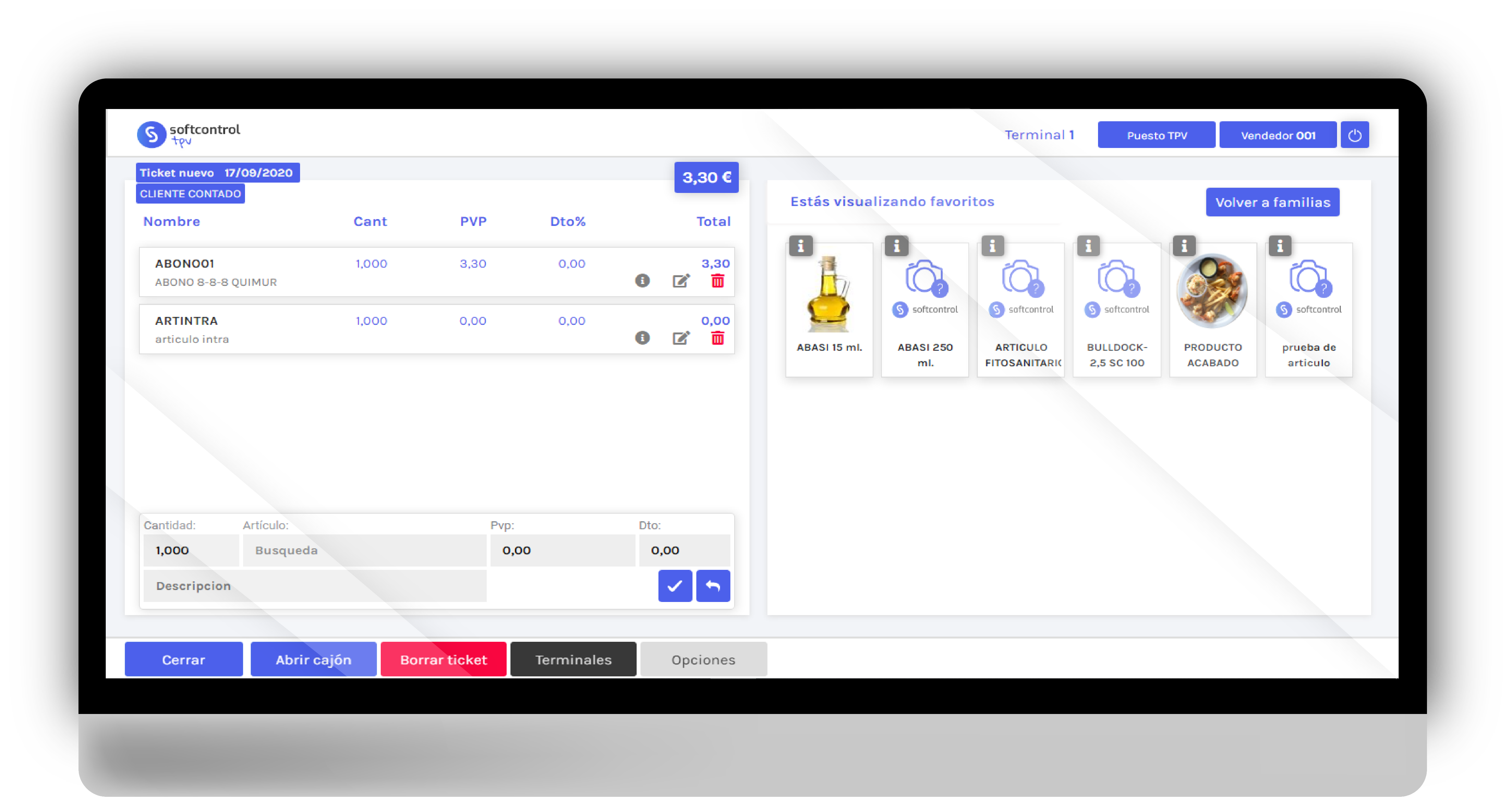The image size is (1512, 799).
Task: Select the ABONO01 row name
Action: click(184, 264)
